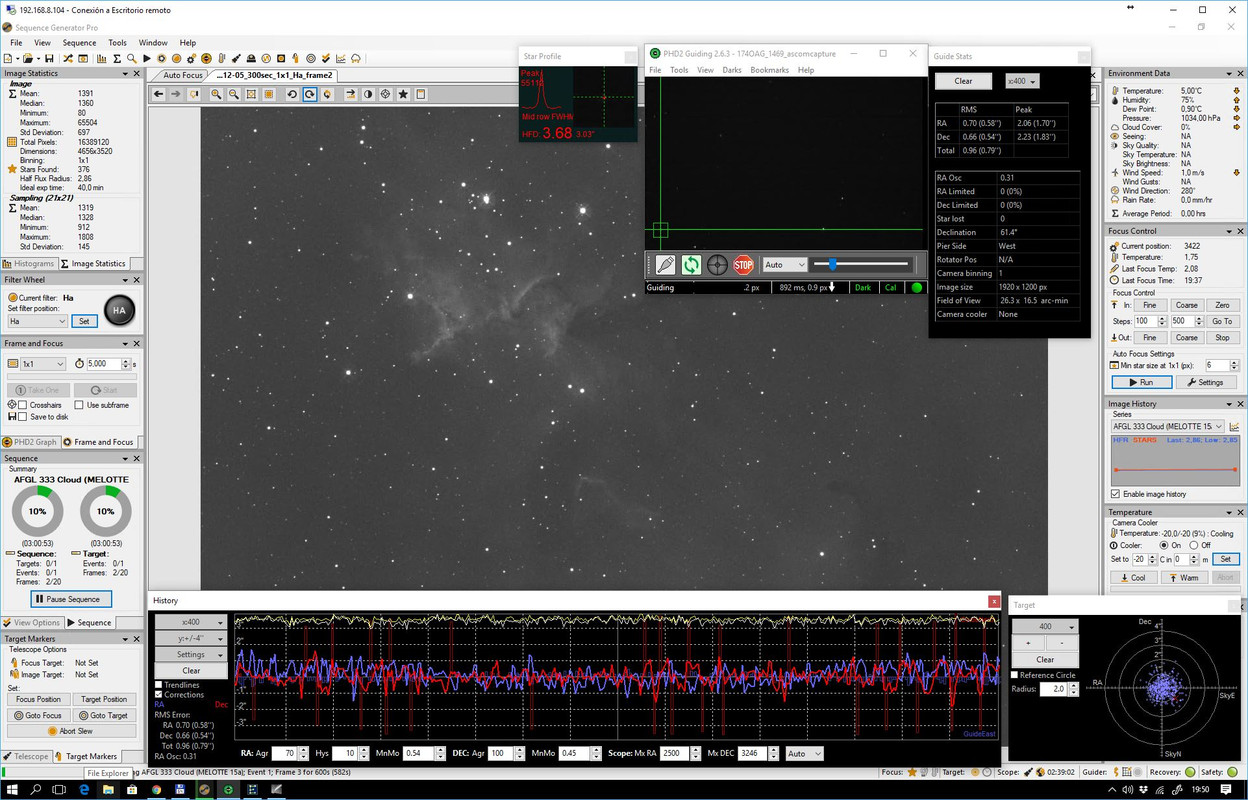Switch to Auto Focus tab
1248x800 pixels.
click(x=182, y=75)
